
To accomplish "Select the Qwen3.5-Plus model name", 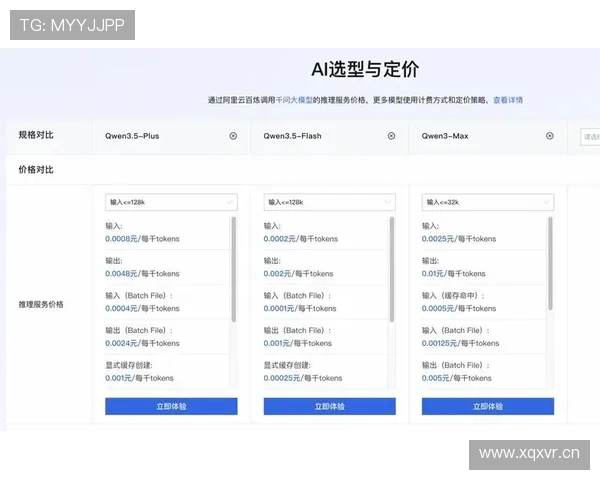I will click(x=132, y=136).
